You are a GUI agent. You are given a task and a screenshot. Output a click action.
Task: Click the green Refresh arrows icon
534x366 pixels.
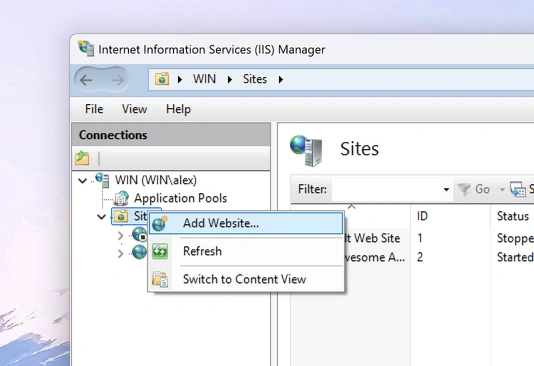coord(160,251)
